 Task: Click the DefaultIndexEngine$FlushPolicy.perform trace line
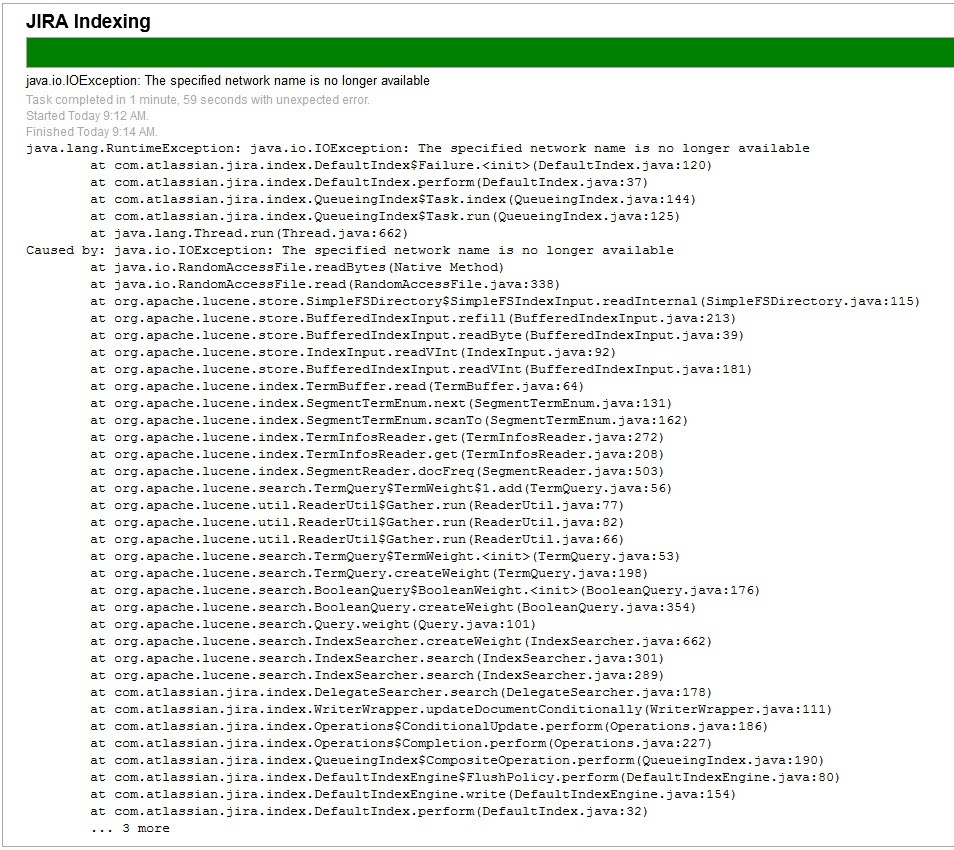pos(465,778)
